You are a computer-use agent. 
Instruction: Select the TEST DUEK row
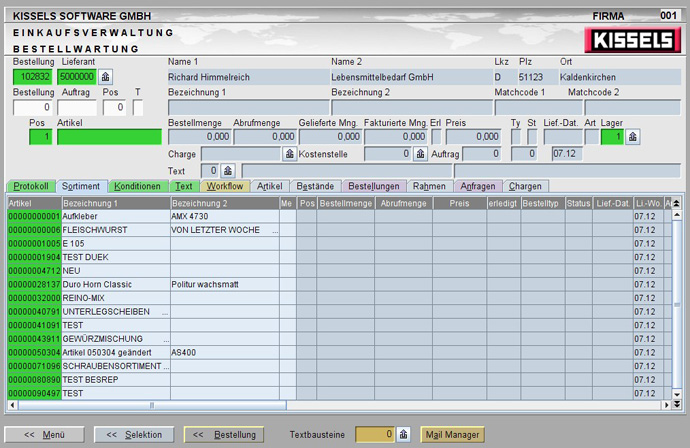(x=339, y=257)
